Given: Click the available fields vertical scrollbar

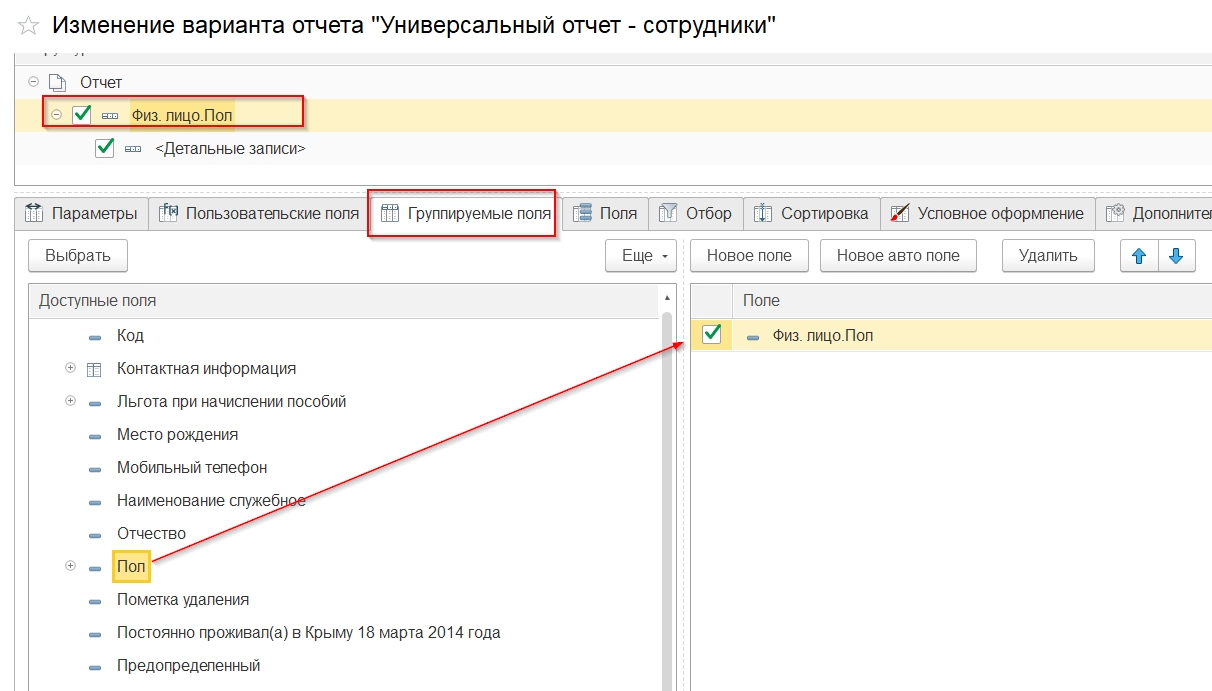Looking at the screenshot, I should click(x=667, y=500).
